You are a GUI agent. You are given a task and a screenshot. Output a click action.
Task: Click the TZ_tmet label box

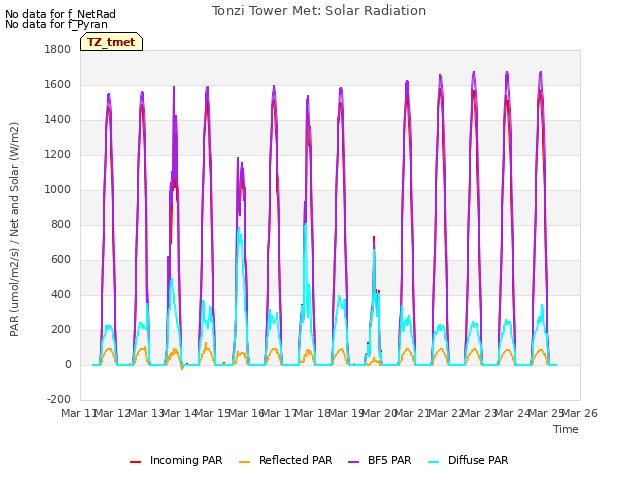111,42
